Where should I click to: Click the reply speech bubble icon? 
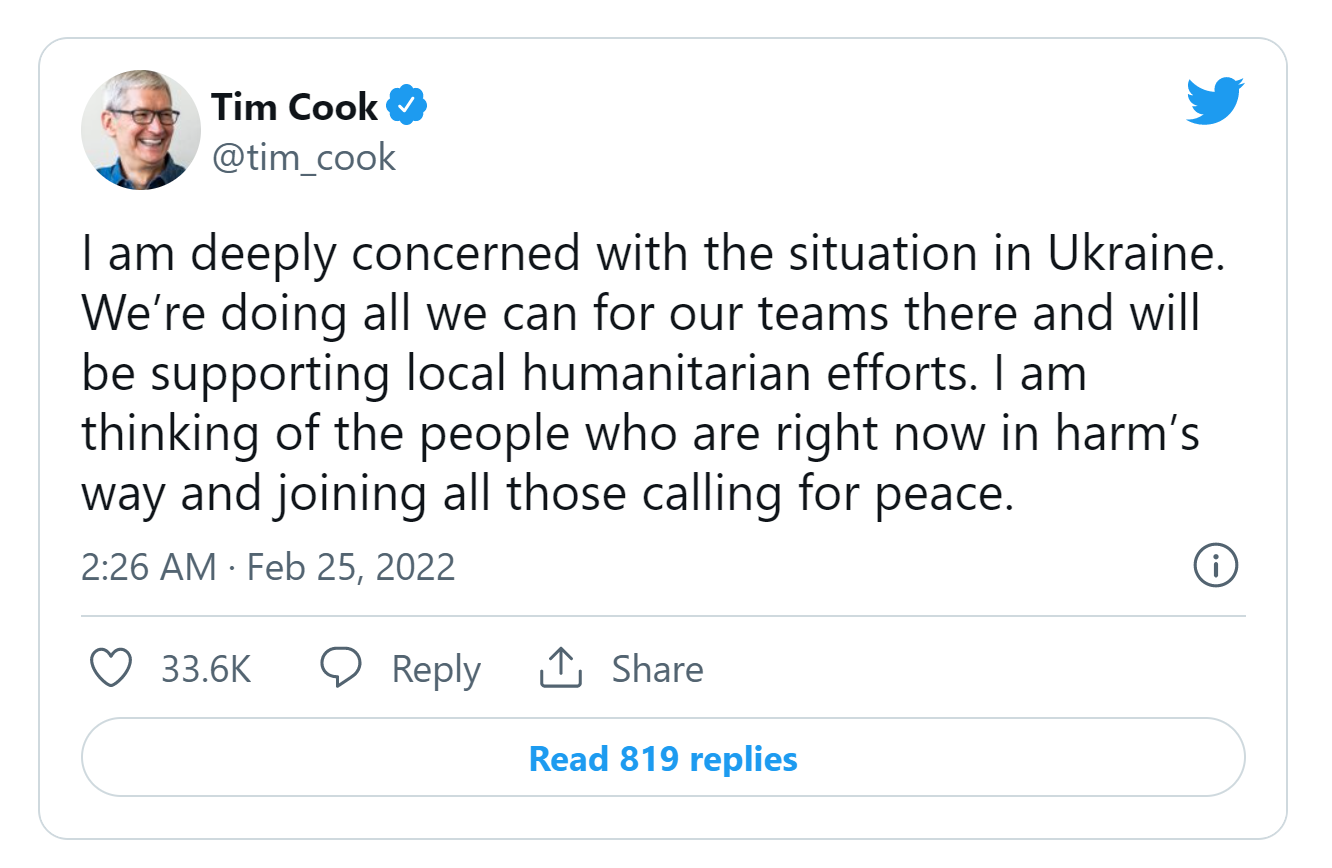(340, 668)
